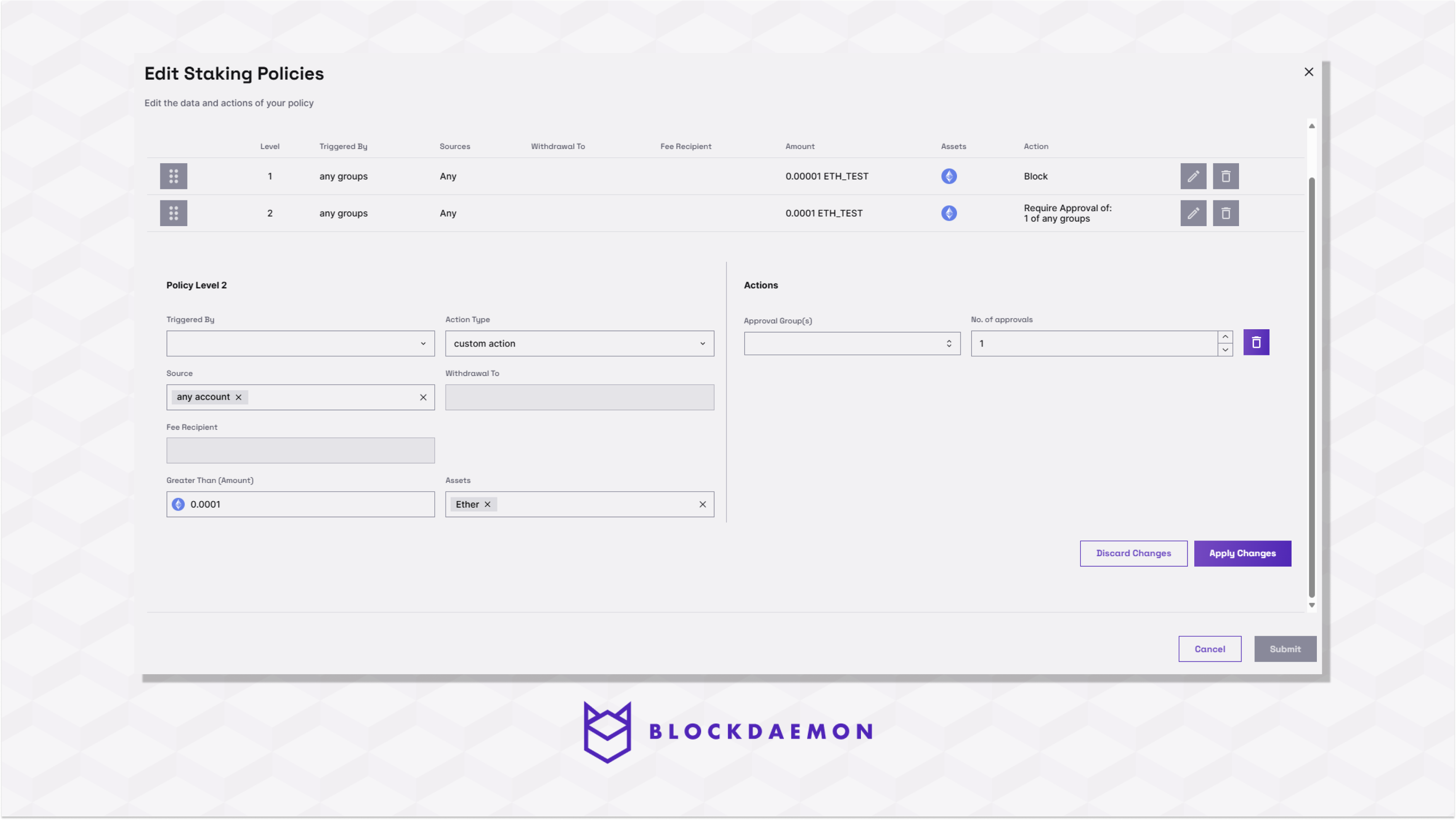This screenshot has width=1456, height=820.
Task: Increase number of approvals stepper
Action: 1225,337
